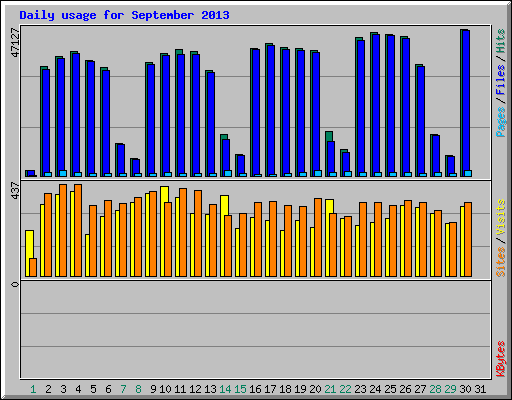Click day label 1 on the x-axis

click(33, 389)
